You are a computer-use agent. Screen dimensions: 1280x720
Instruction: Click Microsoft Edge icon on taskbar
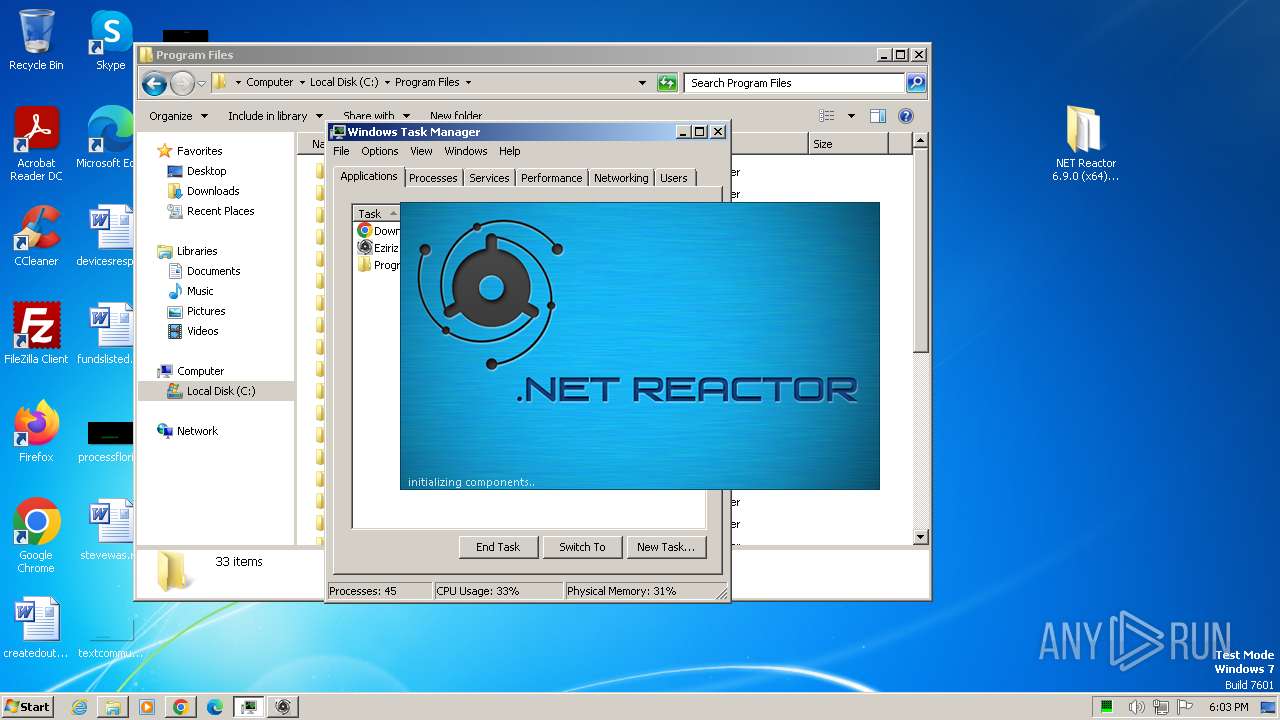click(x=215, y=707)
